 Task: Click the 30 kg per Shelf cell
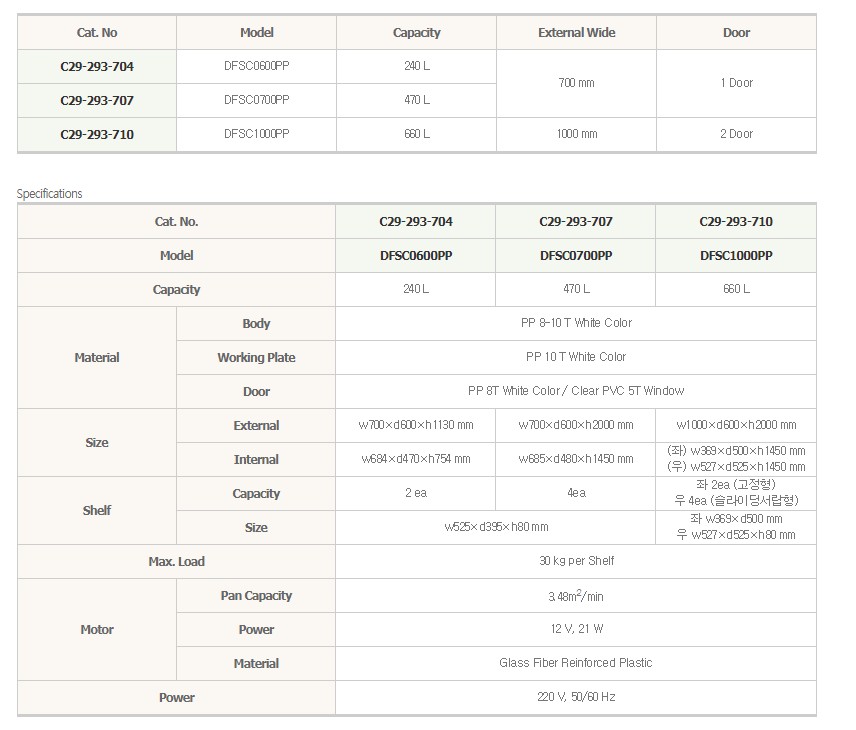click(576, 561)
